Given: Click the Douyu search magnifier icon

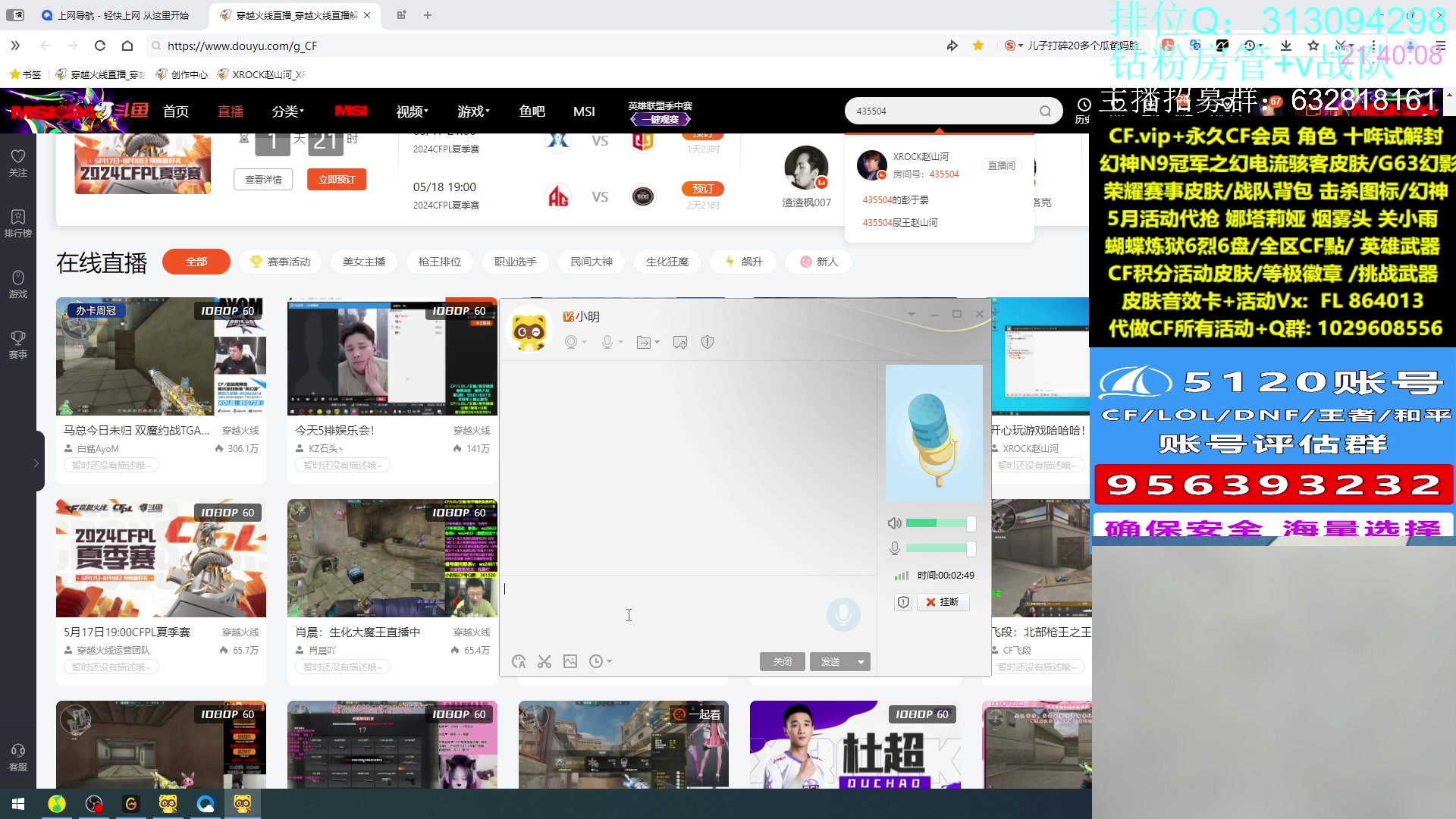Looking at the screenshot, I should coord(1045,111).
